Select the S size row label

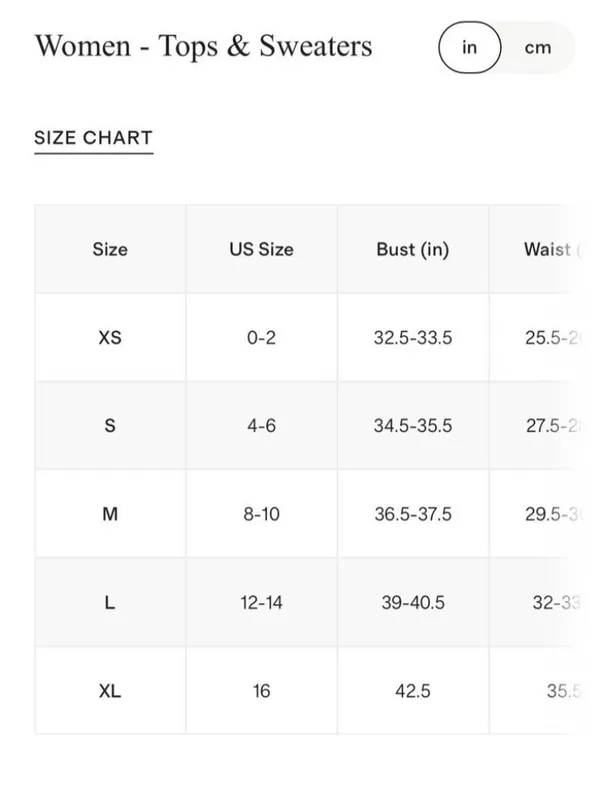(110, 426)
